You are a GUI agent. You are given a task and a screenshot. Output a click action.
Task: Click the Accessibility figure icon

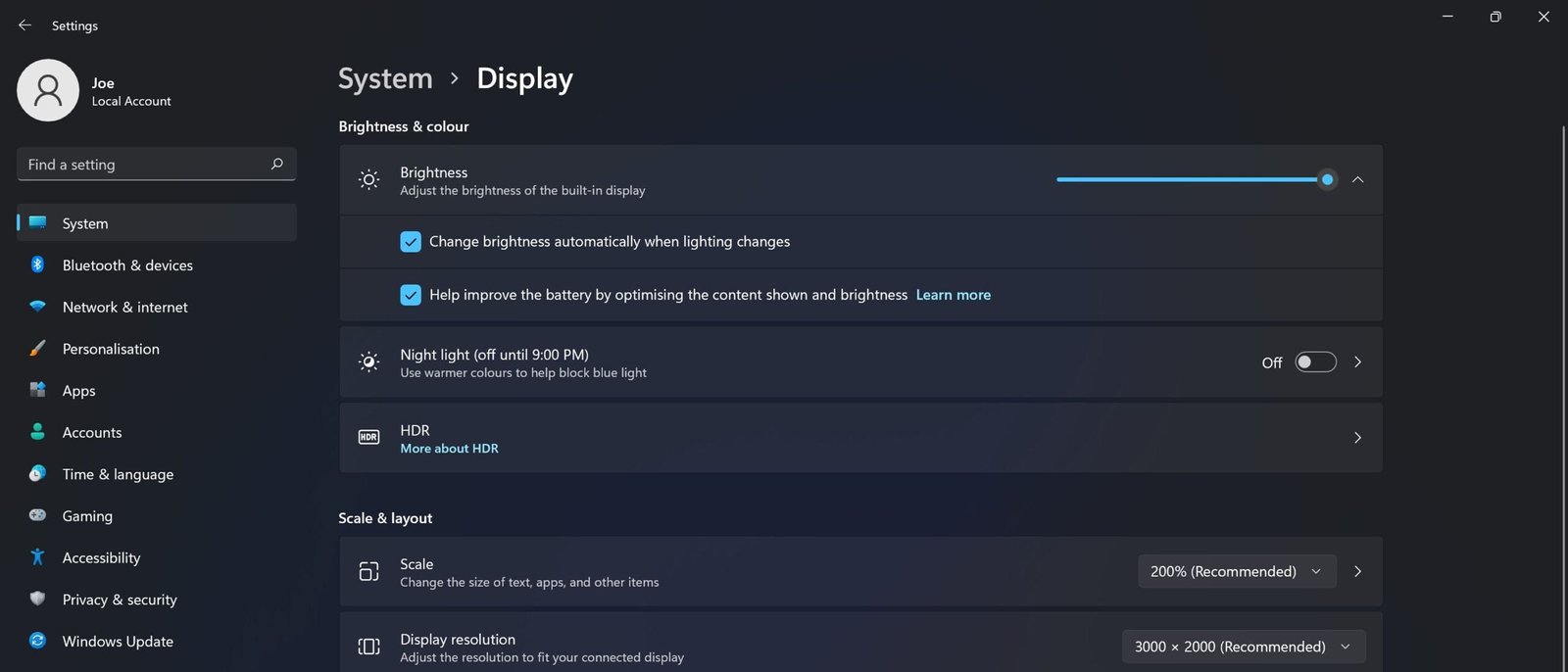click(x=37, y=557)
